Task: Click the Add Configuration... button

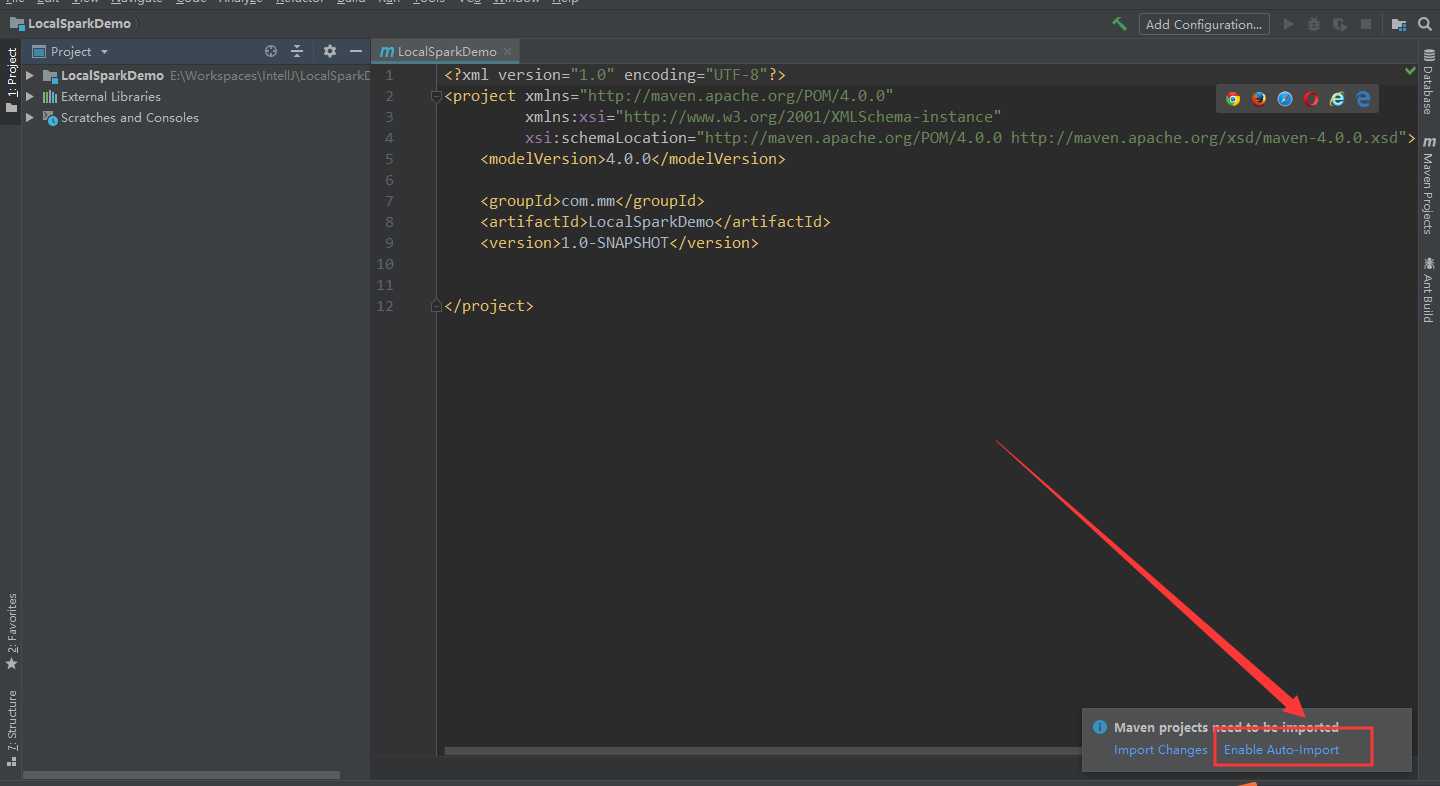Action: point(1204,24)
